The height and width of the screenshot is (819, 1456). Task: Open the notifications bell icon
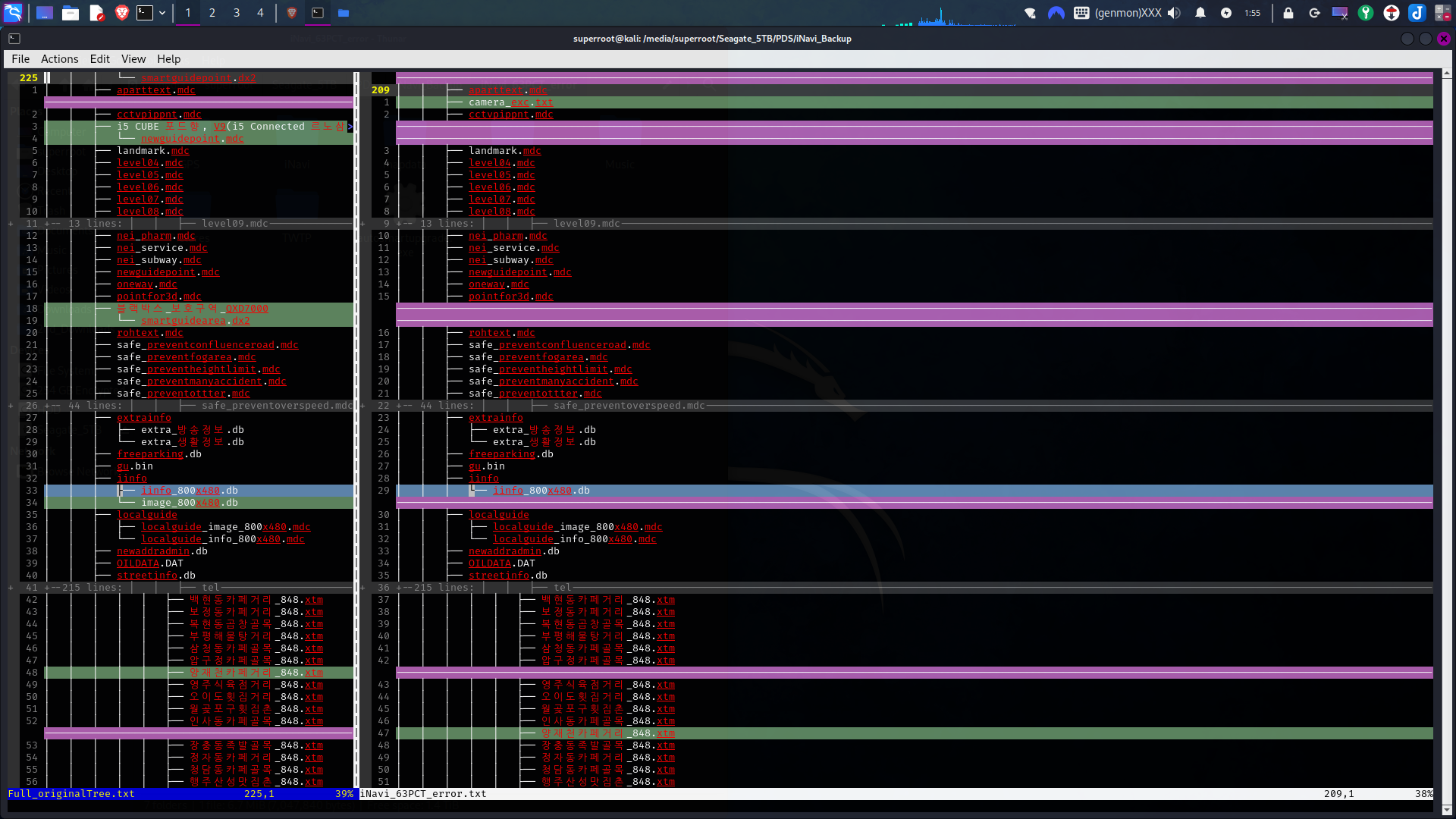(x=1200, y=13)
